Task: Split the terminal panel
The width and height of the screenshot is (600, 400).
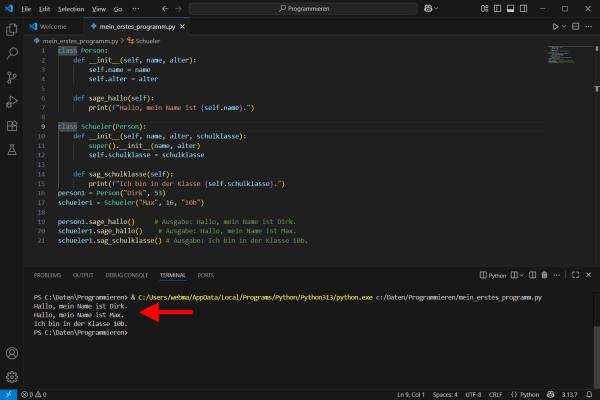Action: 532,275
